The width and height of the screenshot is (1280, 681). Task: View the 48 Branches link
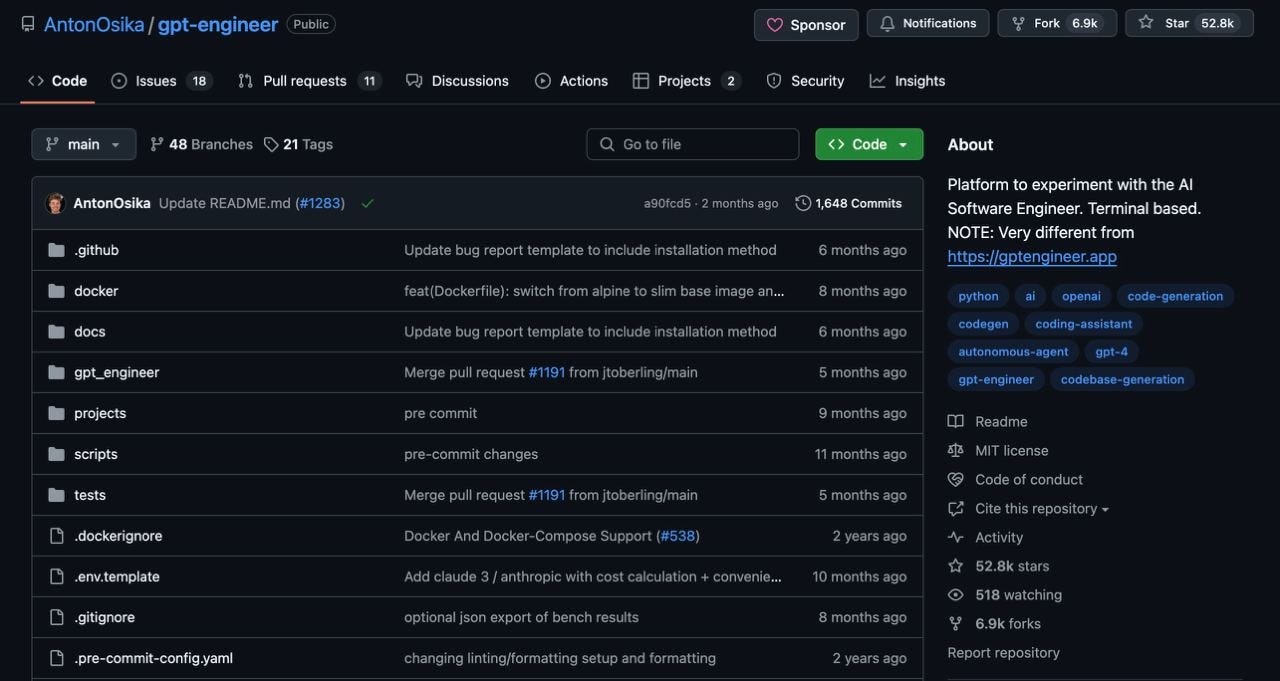[201, 144]
